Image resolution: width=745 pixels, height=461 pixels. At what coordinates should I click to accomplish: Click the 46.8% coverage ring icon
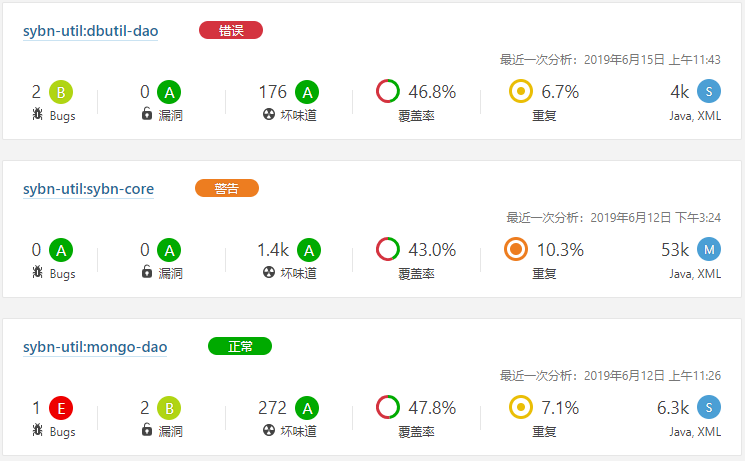point(388,92)
